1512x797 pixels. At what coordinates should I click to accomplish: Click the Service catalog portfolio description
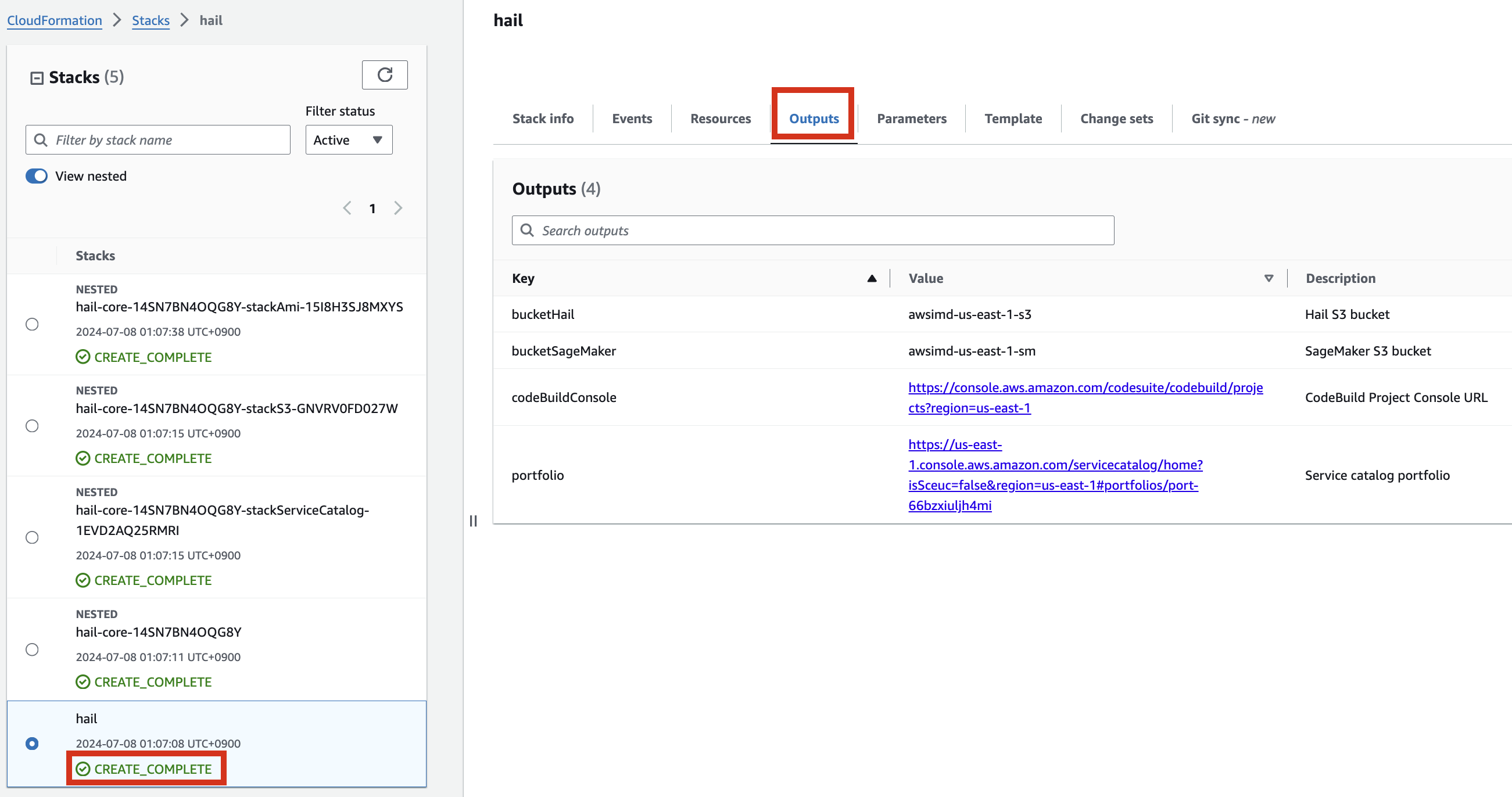coord(1377,475)
